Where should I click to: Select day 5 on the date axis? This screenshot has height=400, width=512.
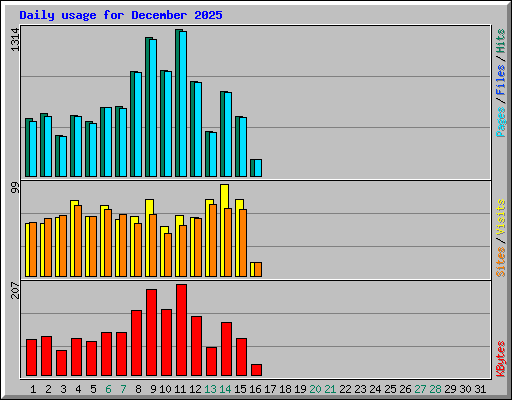point(93,389)
